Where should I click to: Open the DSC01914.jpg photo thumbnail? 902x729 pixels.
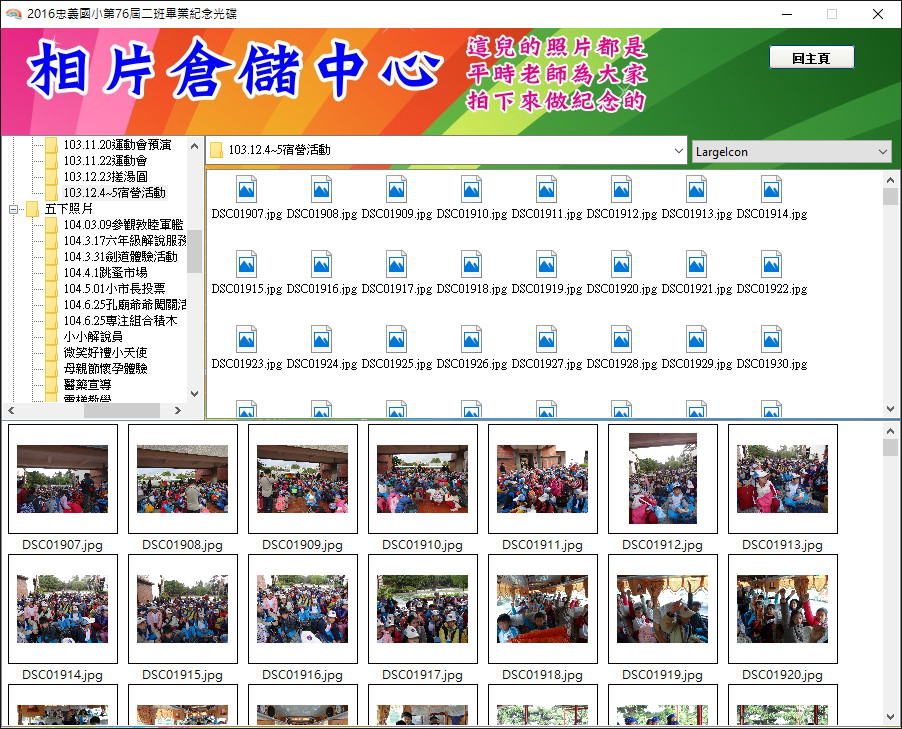[63, 609]
